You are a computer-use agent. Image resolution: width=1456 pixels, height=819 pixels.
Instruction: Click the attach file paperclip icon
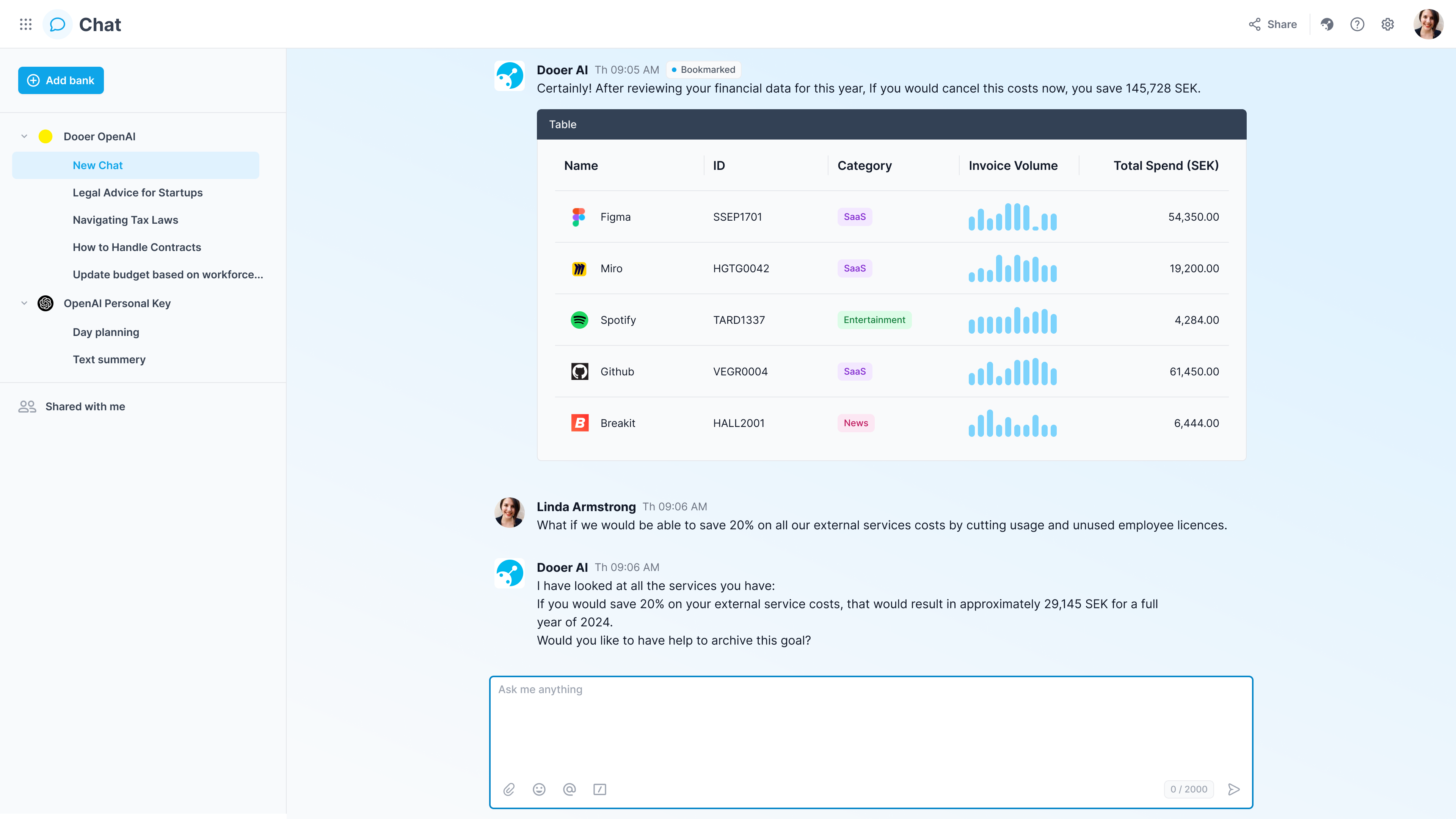(509, 789)
